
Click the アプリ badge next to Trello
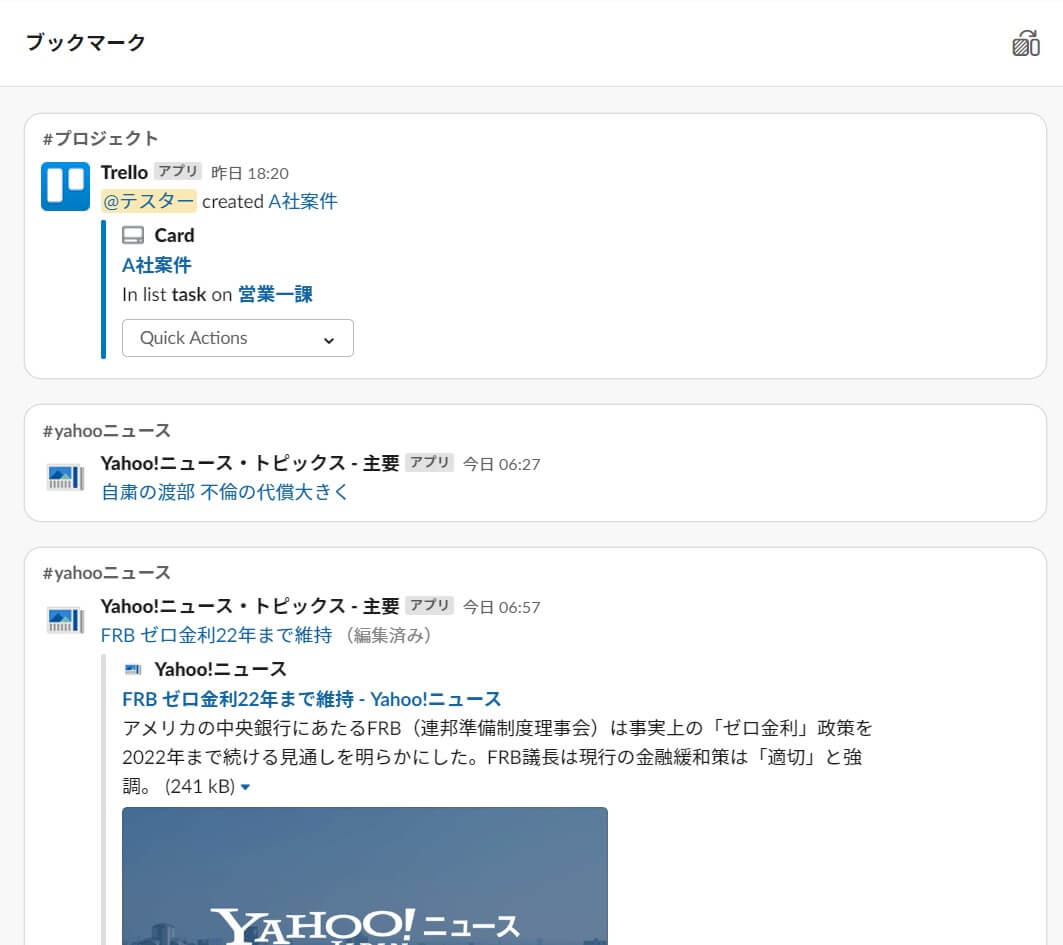(x=178, y=172)
